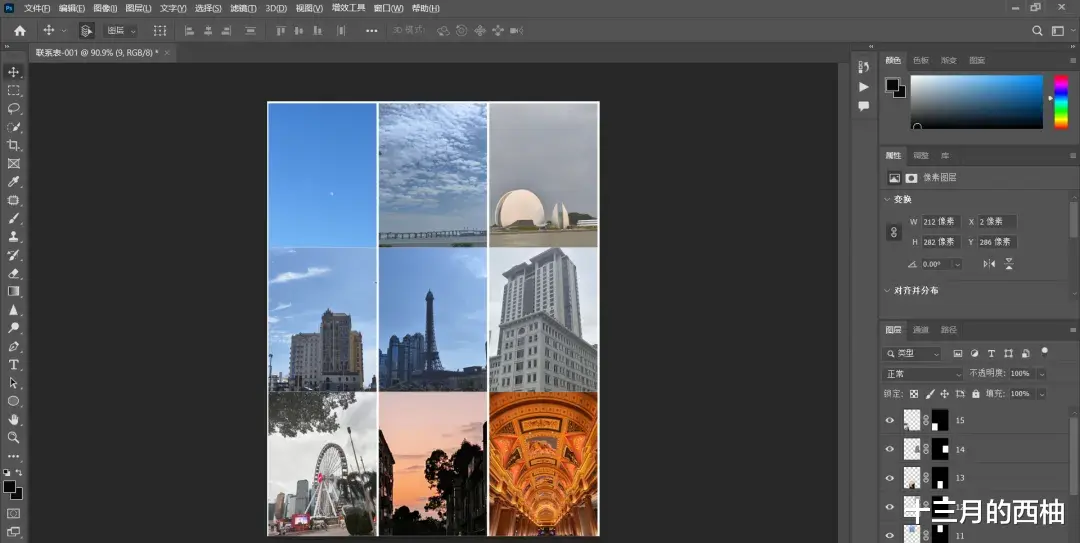Select the Zoom tool

point(13,438)
